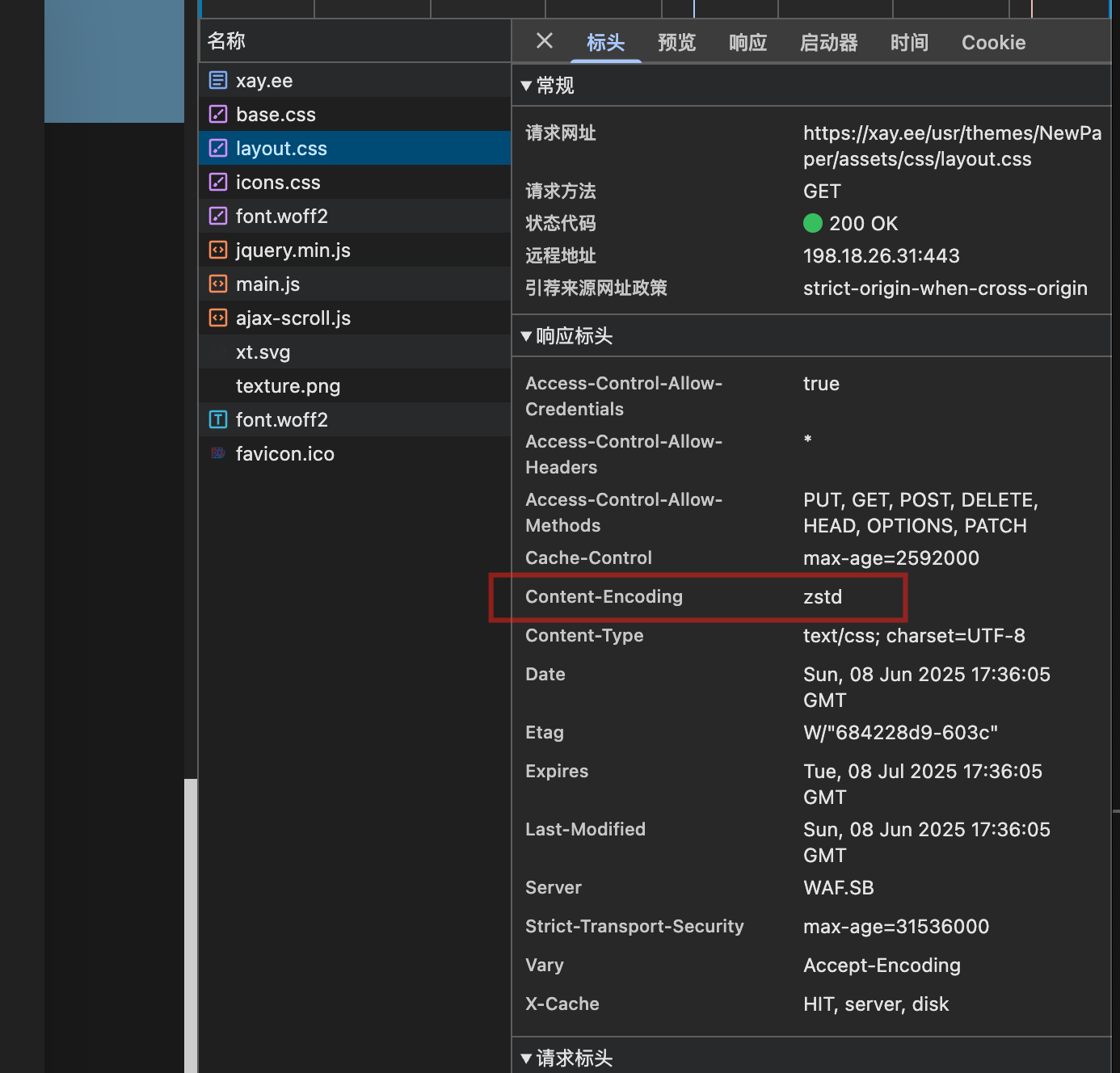Click the Expires Tue, 08 Jul 2025 value

click(923, 785)
